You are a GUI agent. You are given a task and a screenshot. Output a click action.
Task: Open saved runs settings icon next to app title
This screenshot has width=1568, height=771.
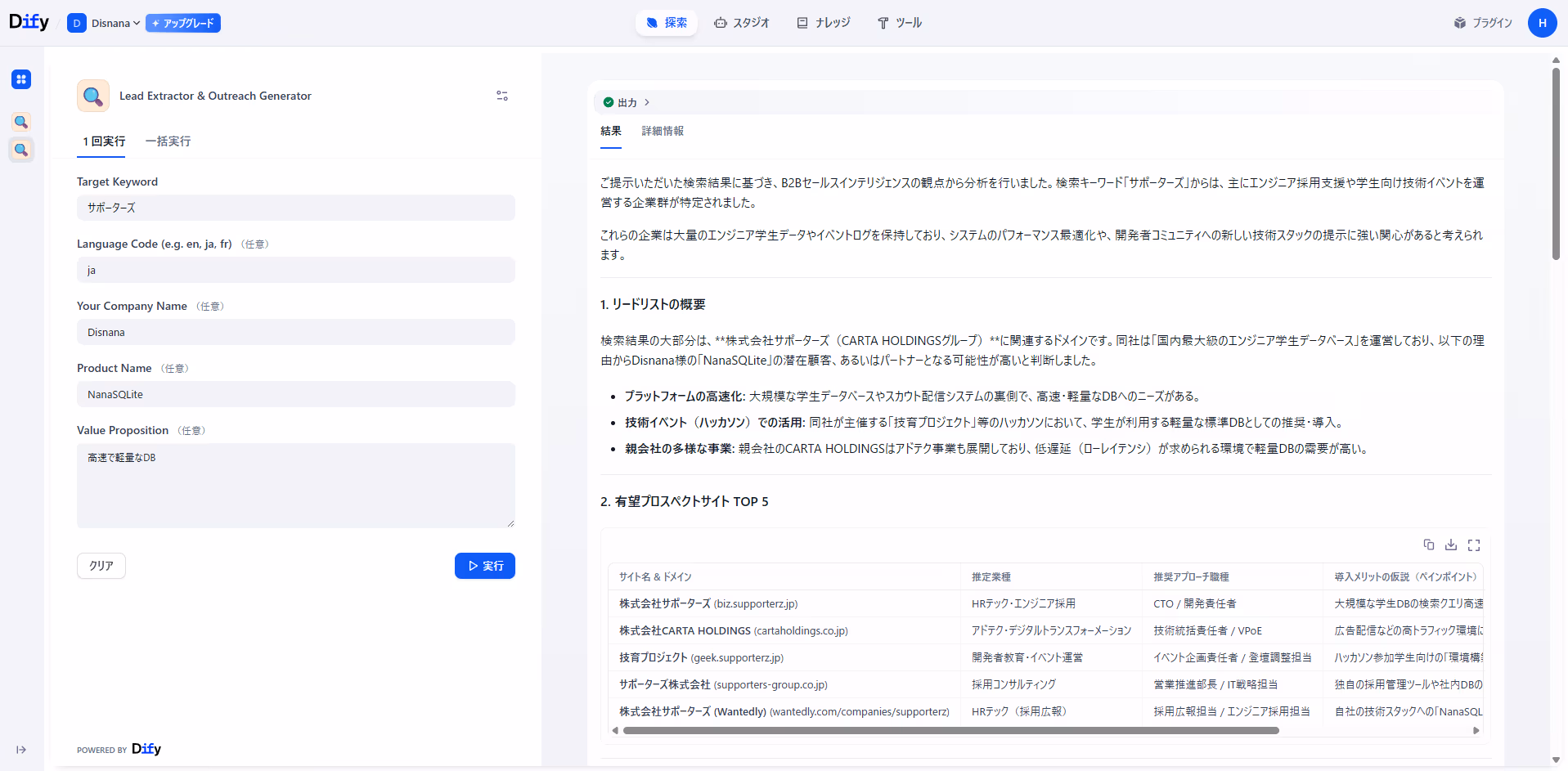[502, 96]
